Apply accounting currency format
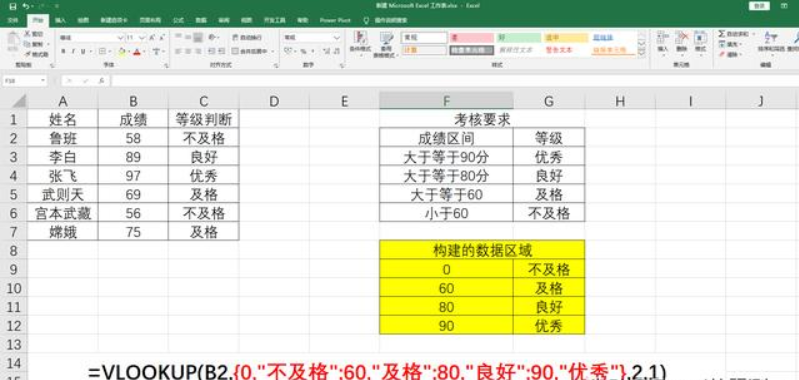The width and height of the screenshot is (799, 380). coord(289,51)
